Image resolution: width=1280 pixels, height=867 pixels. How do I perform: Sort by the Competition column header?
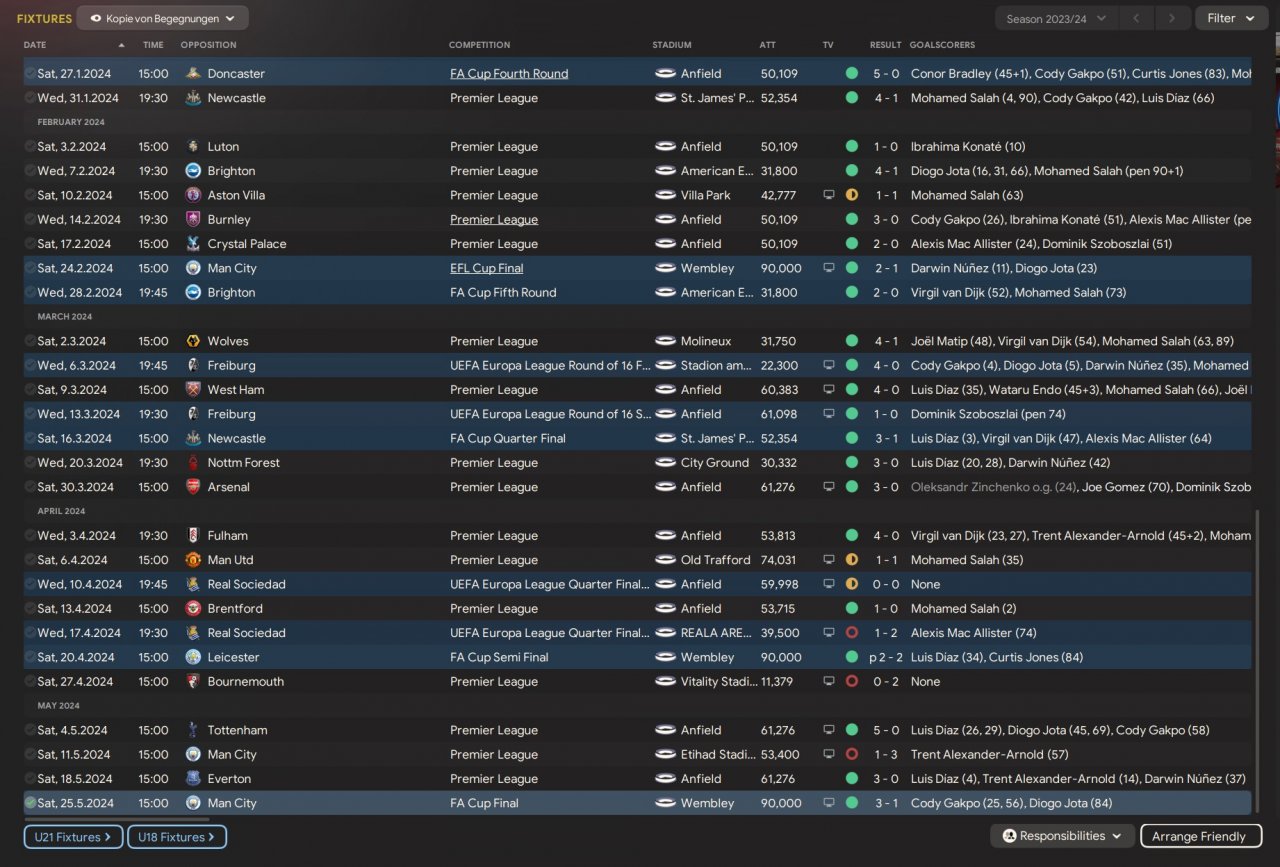pyautogui.click(x=480, y=45)
